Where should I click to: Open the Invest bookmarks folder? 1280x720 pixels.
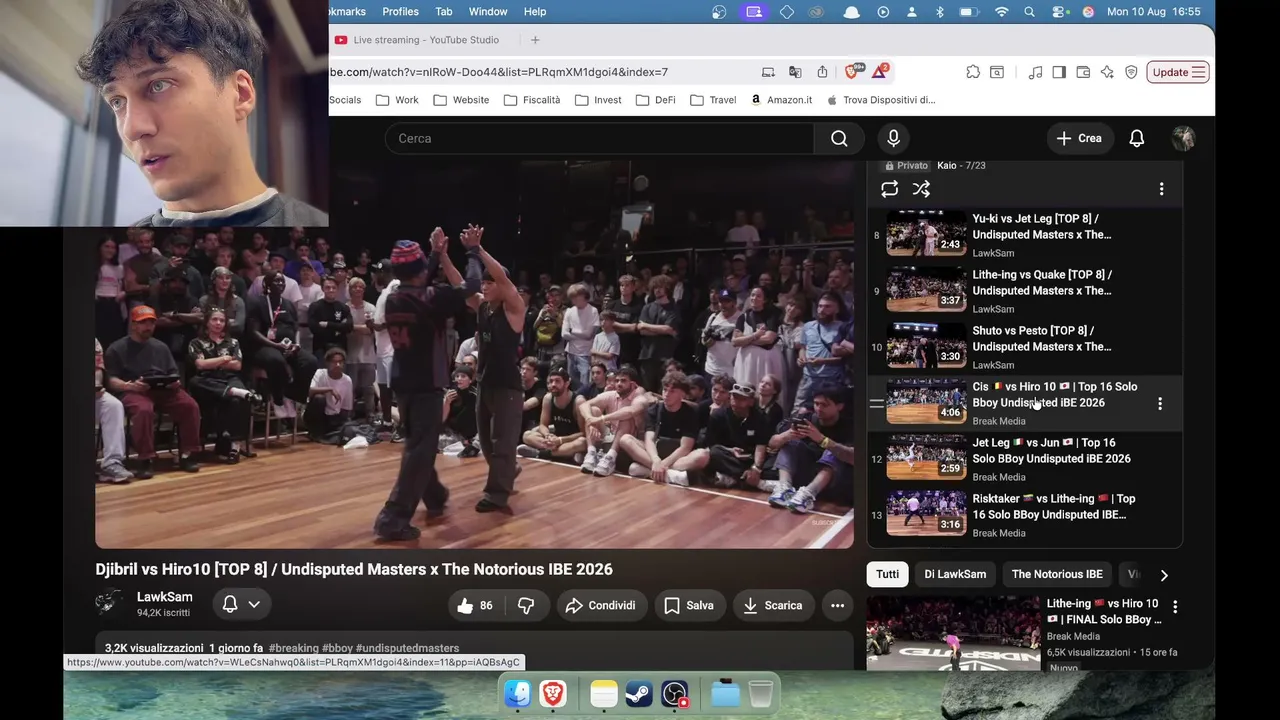coord(598,100)
